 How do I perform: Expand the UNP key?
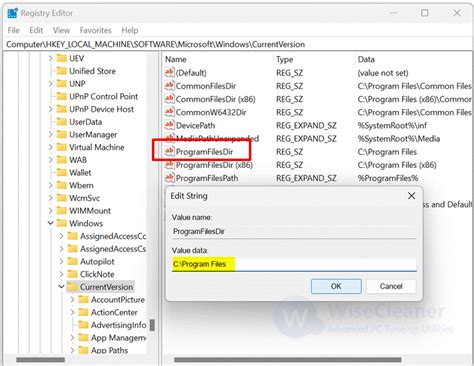coord(50,84)
